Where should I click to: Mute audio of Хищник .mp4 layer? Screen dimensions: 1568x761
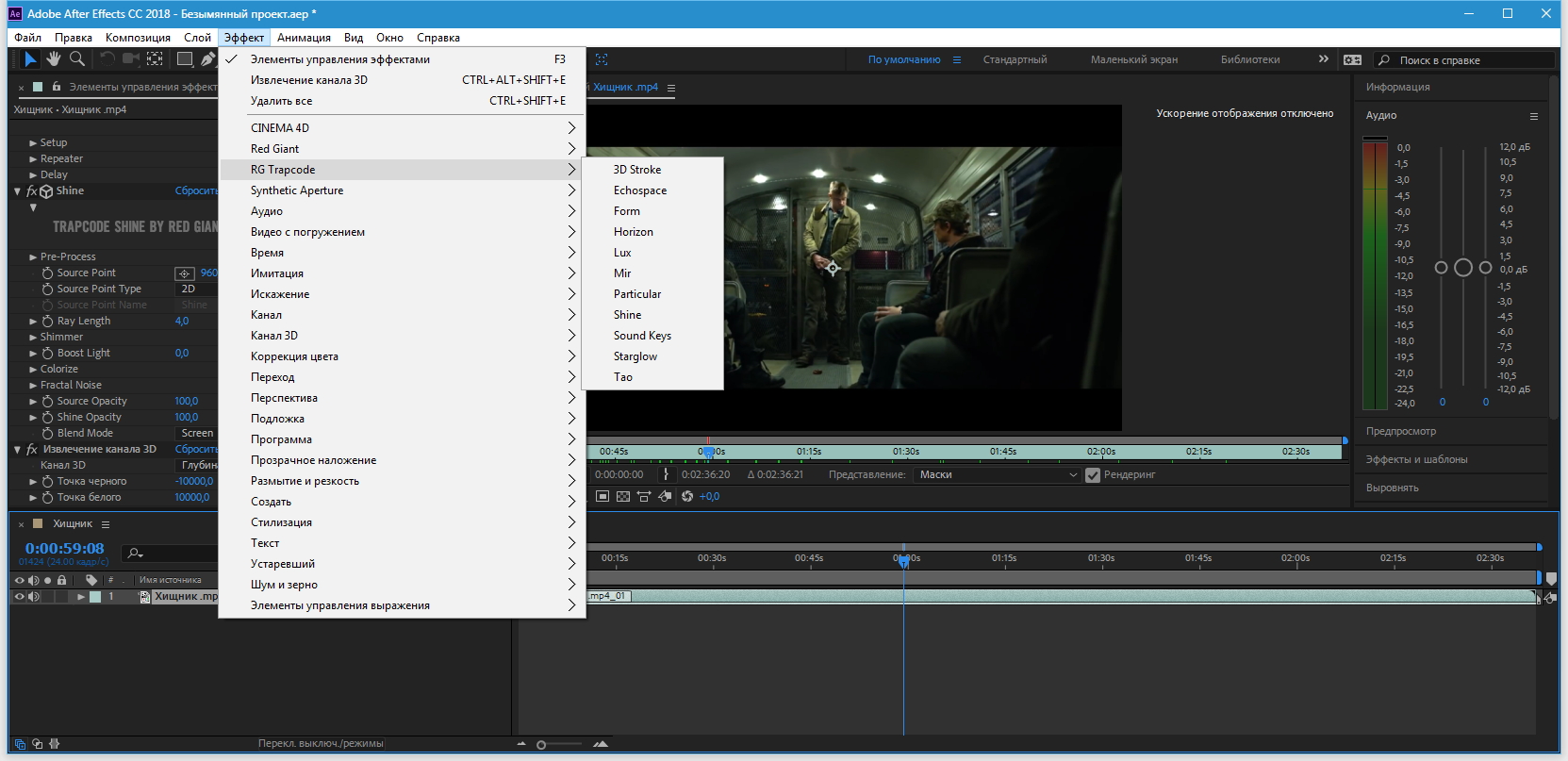coord(34,596)
